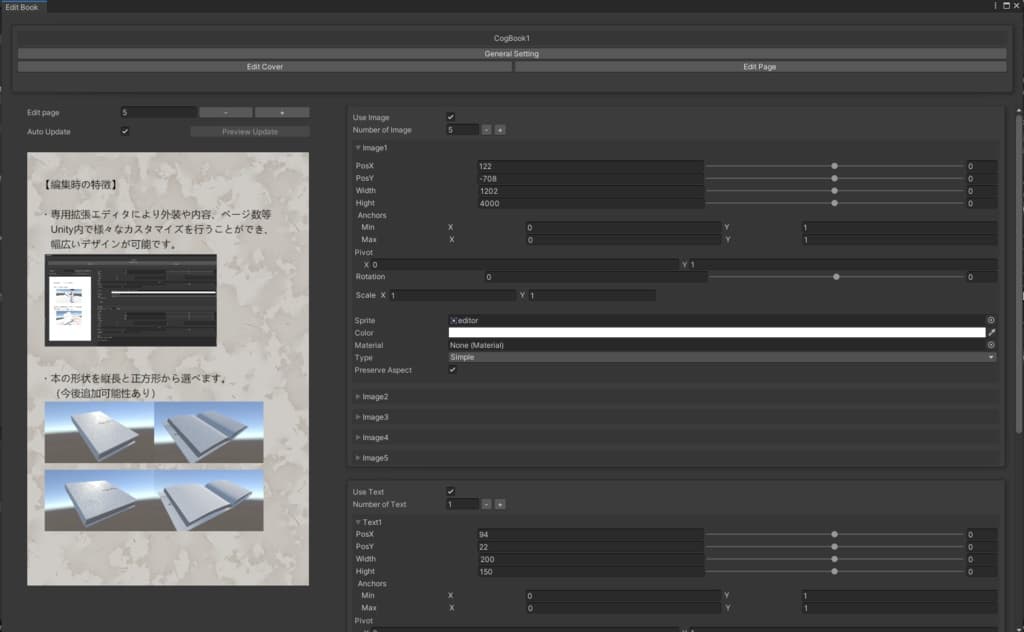Viewport: 1024px width, 632px height.
Task: Open the Material object picker circle icon
Action: [991, 345]
